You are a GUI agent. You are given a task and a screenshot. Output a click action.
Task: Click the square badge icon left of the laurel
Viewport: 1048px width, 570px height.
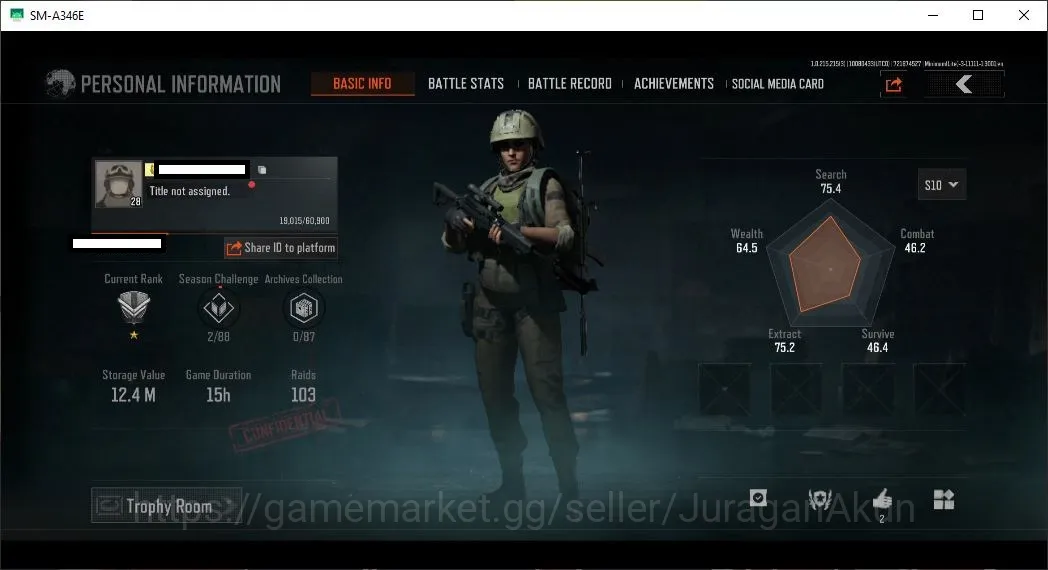(758, 498)
